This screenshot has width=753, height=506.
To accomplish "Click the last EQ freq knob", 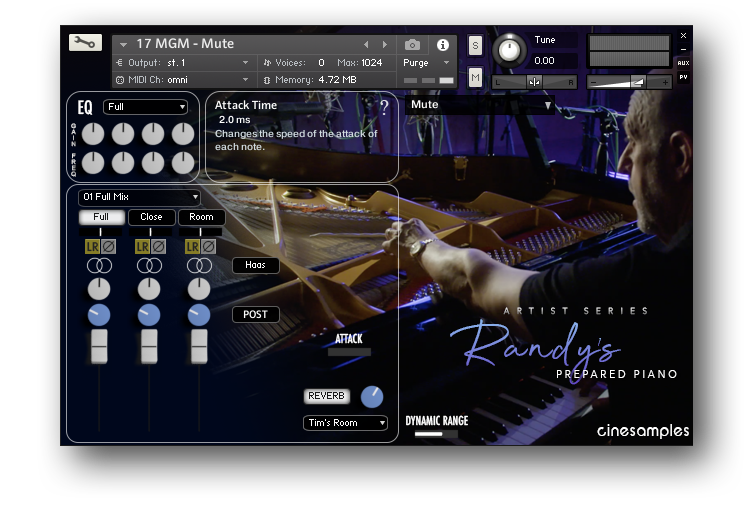I will point(183,163).
